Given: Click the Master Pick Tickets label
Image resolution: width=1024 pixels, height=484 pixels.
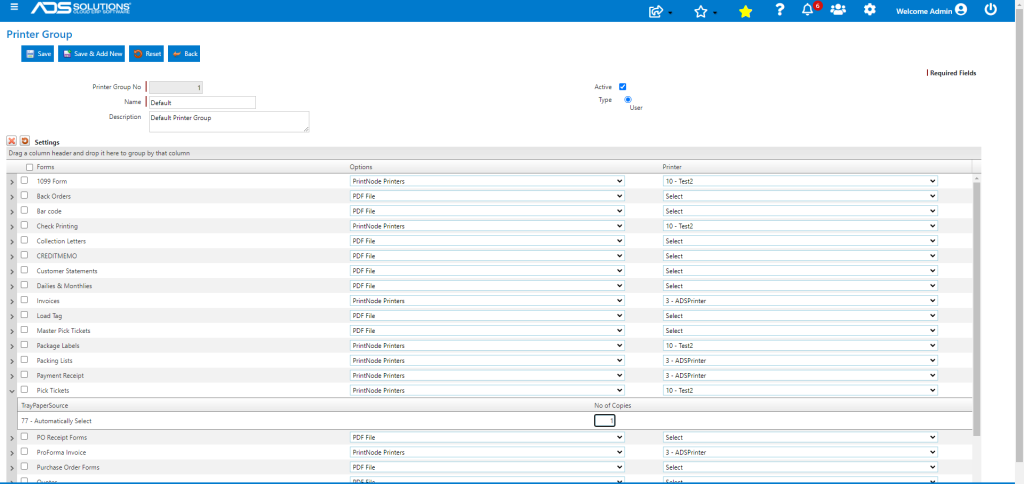Looking at the screenshot, I should point(63,331).
